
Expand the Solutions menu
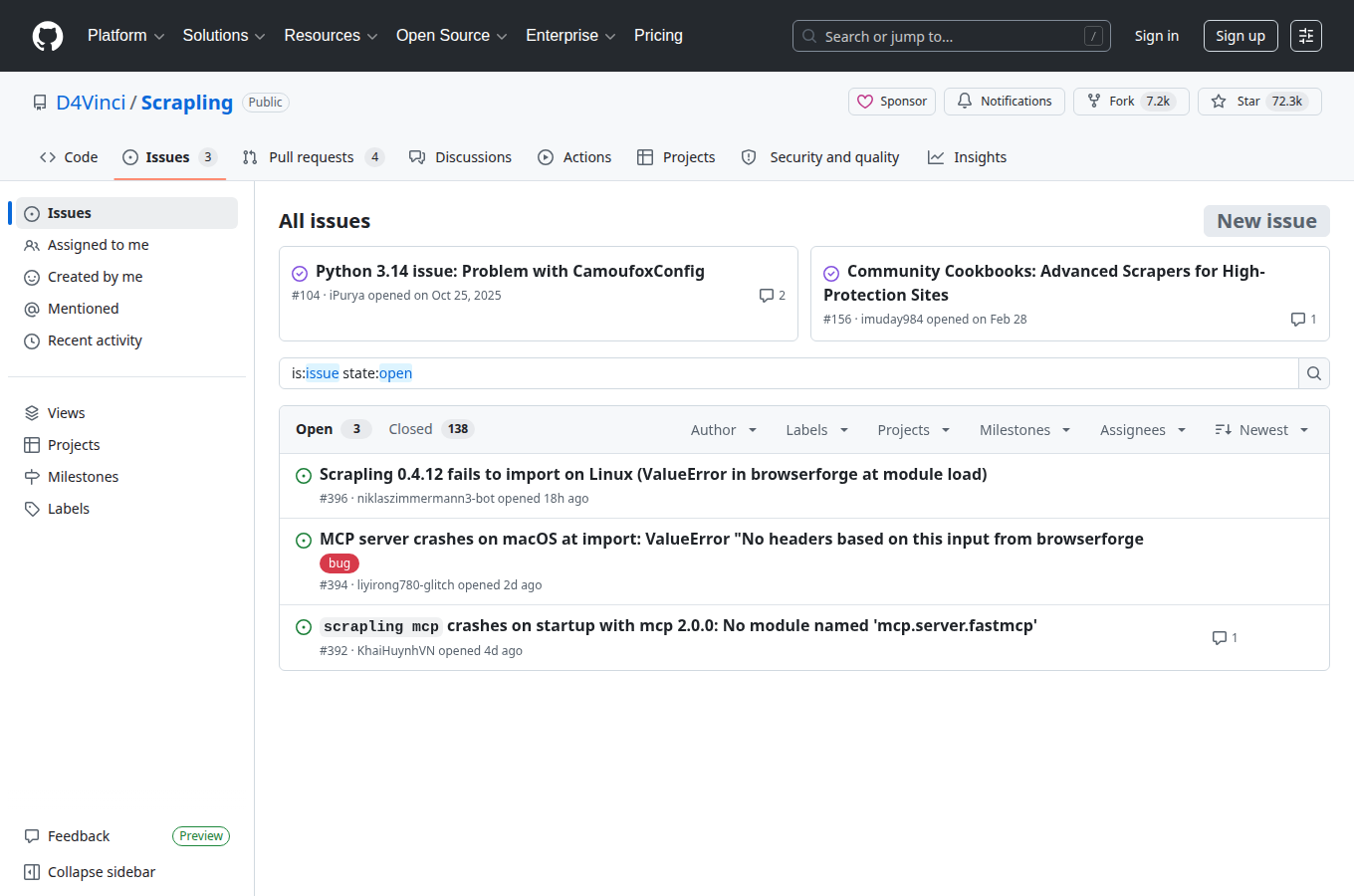click(x=224, y=36)
